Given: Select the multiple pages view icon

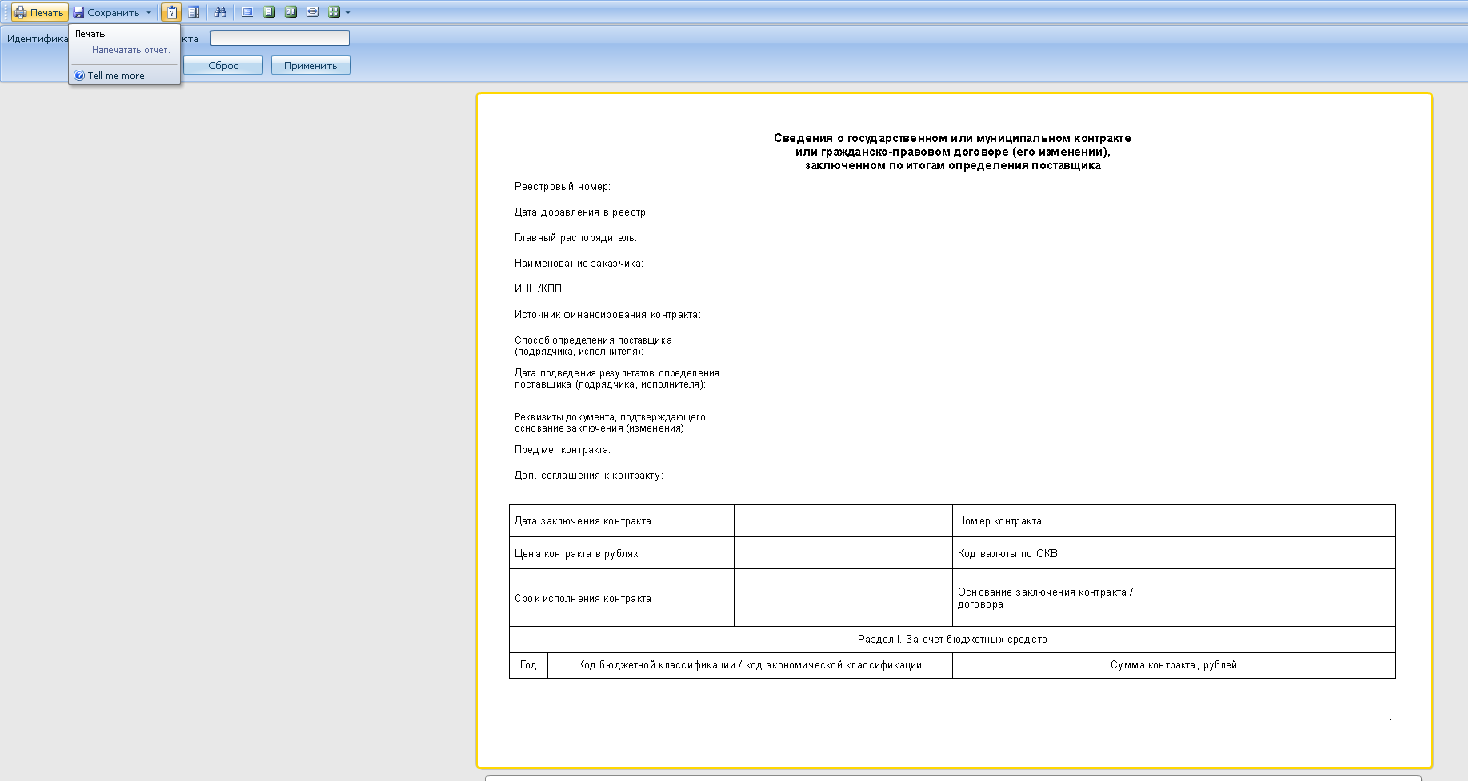Looking at the screenshot, I should point(334,12).
